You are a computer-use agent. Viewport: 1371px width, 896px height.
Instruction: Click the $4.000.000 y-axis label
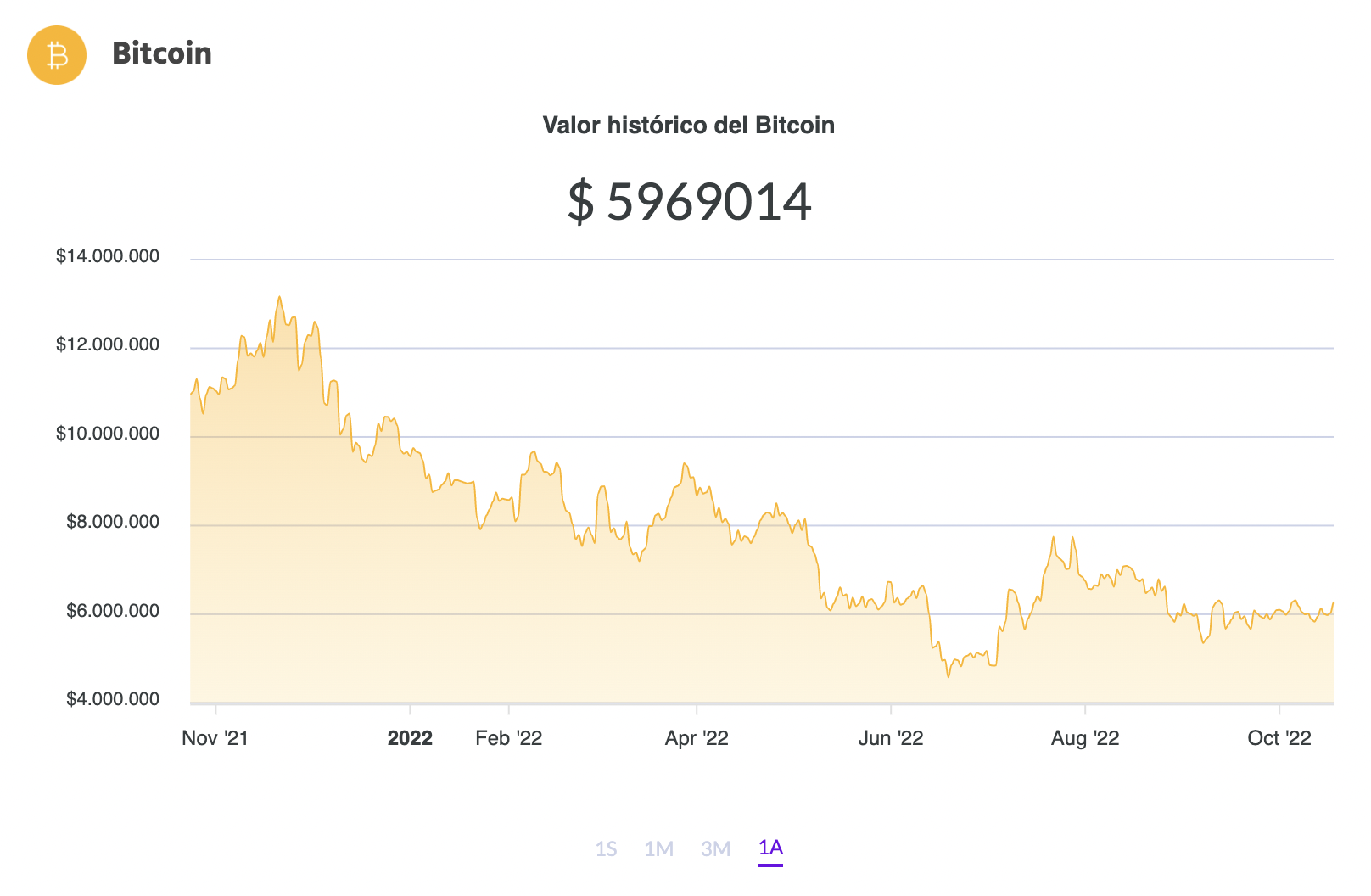[113, 699]
